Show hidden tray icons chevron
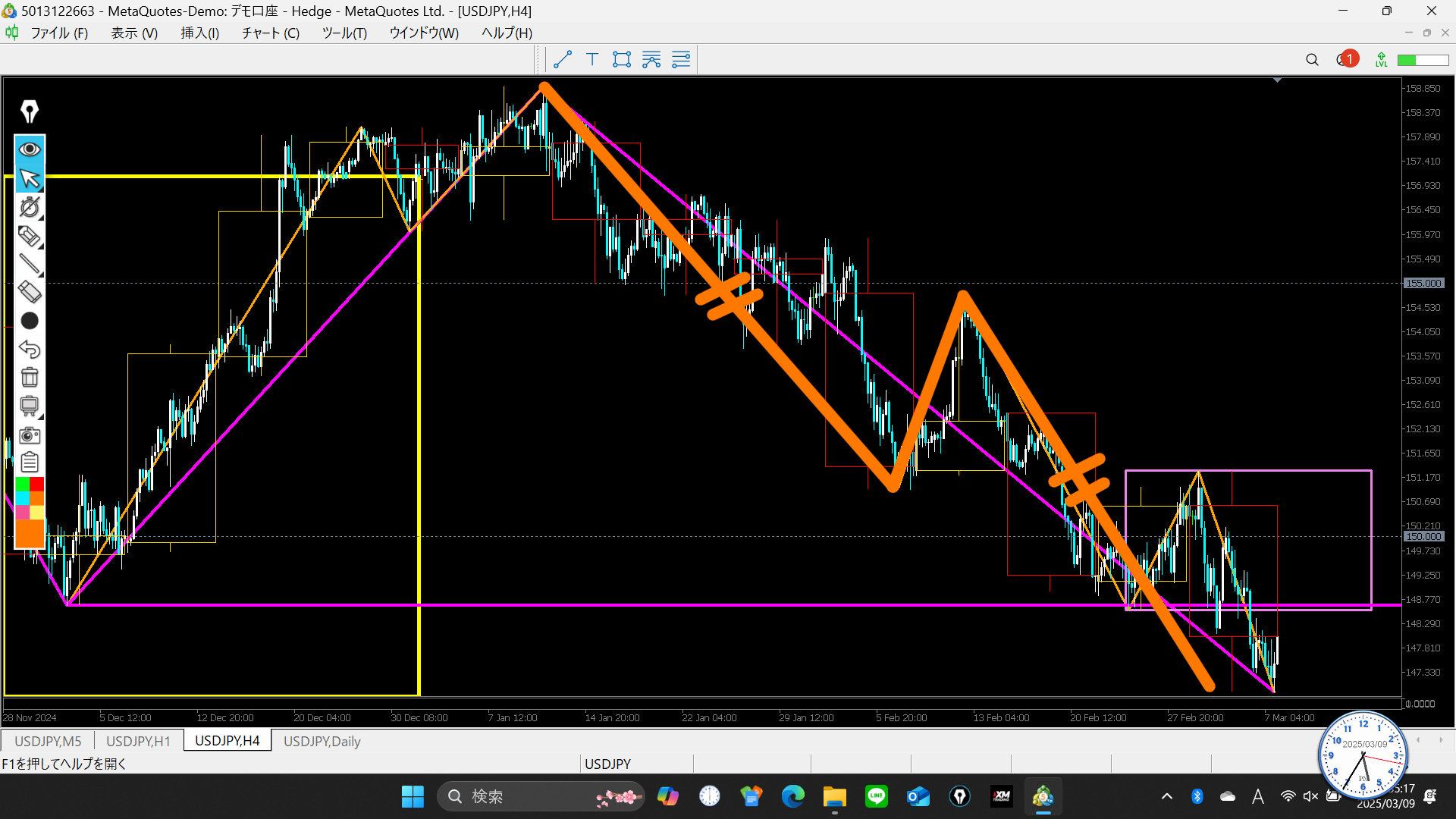Image resolution: width=1456 pixels, height=819 pixels. 1167,796
